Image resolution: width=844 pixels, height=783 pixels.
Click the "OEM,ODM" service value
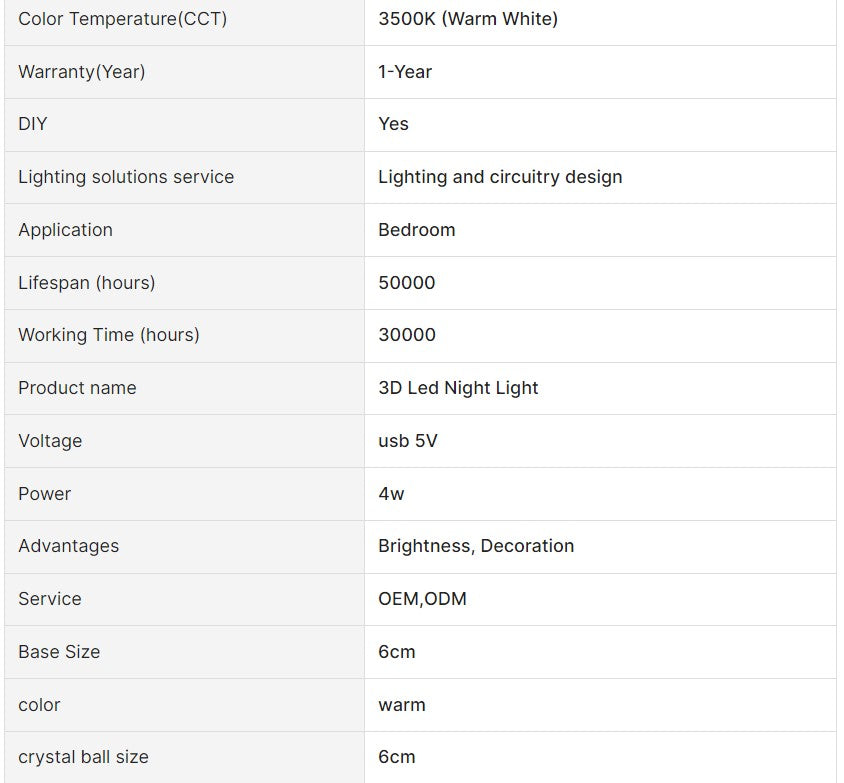(422, 599)
